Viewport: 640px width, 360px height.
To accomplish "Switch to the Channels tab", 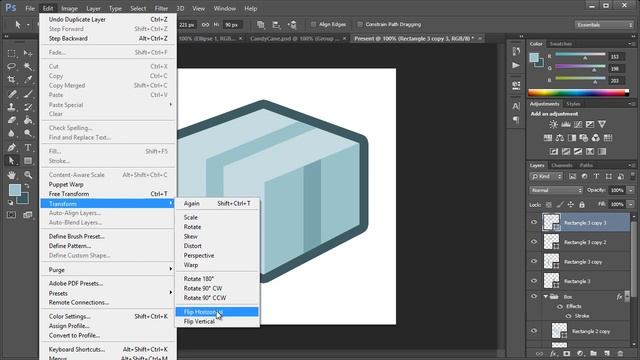I will 562,165.
